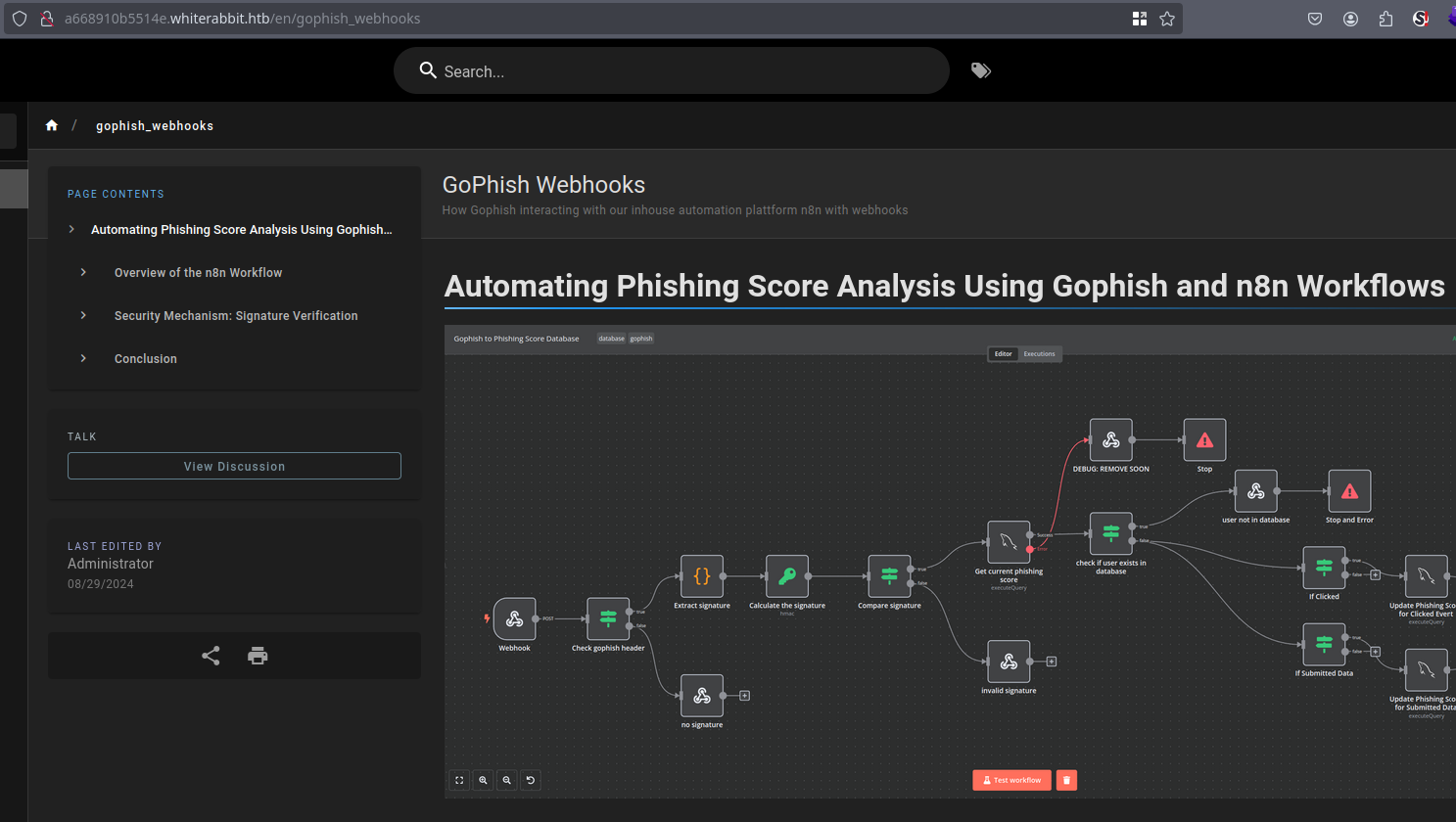Open the tags browser icon
Screen dimensions: 1456x822
980,70
